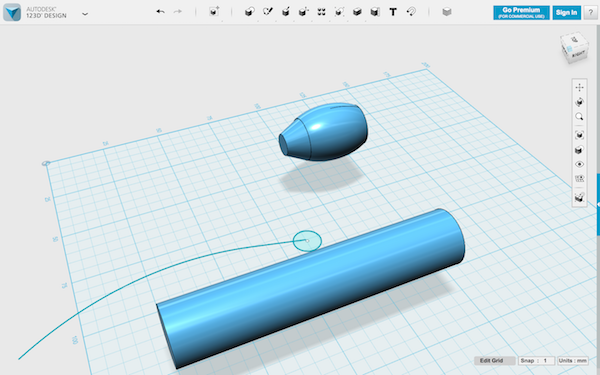Open the Units : mm selector
Viewport: 600px width, 375px height.
tap(572, 360)
